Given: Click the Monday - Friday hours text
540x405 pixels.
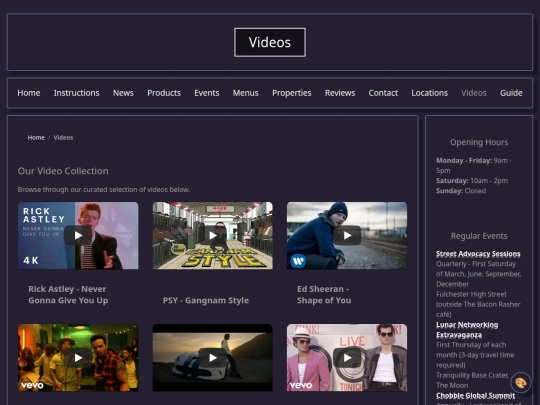Looking at the screenshot, I should pos(474,165).
